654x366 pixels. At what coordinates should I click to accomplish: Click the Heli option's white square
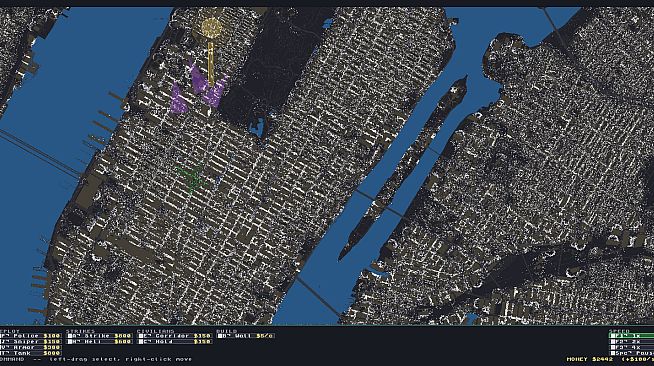point(70,341)
